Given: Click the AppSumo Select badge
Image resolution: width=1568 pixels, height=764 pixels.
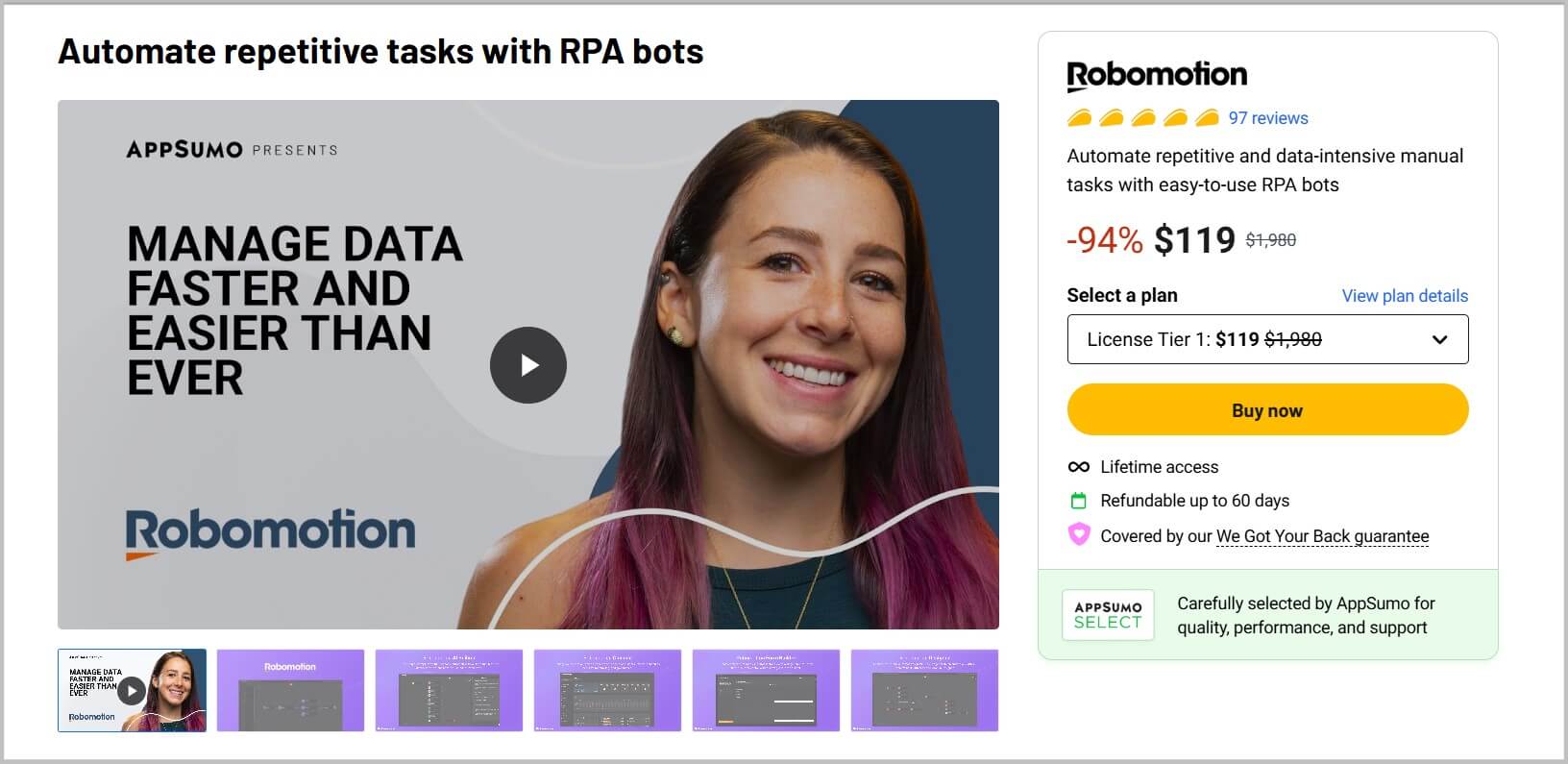Looking at the screenshot, I should pyautogui.click(x=1109, y=614).
